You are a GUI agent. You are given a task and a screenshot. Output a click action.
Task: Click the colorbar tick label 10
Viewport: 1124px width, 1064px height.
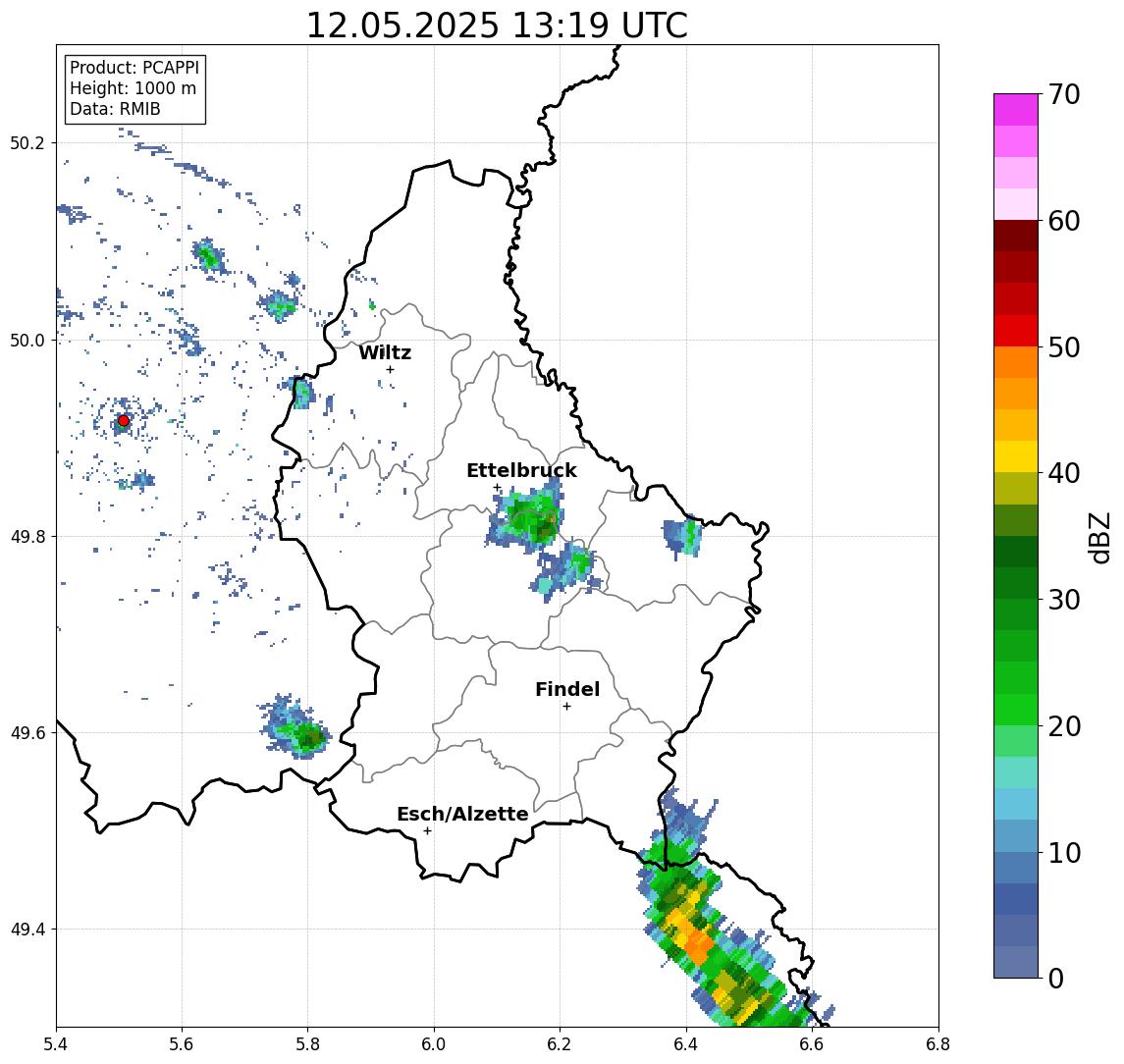(x=1064, y=853)
